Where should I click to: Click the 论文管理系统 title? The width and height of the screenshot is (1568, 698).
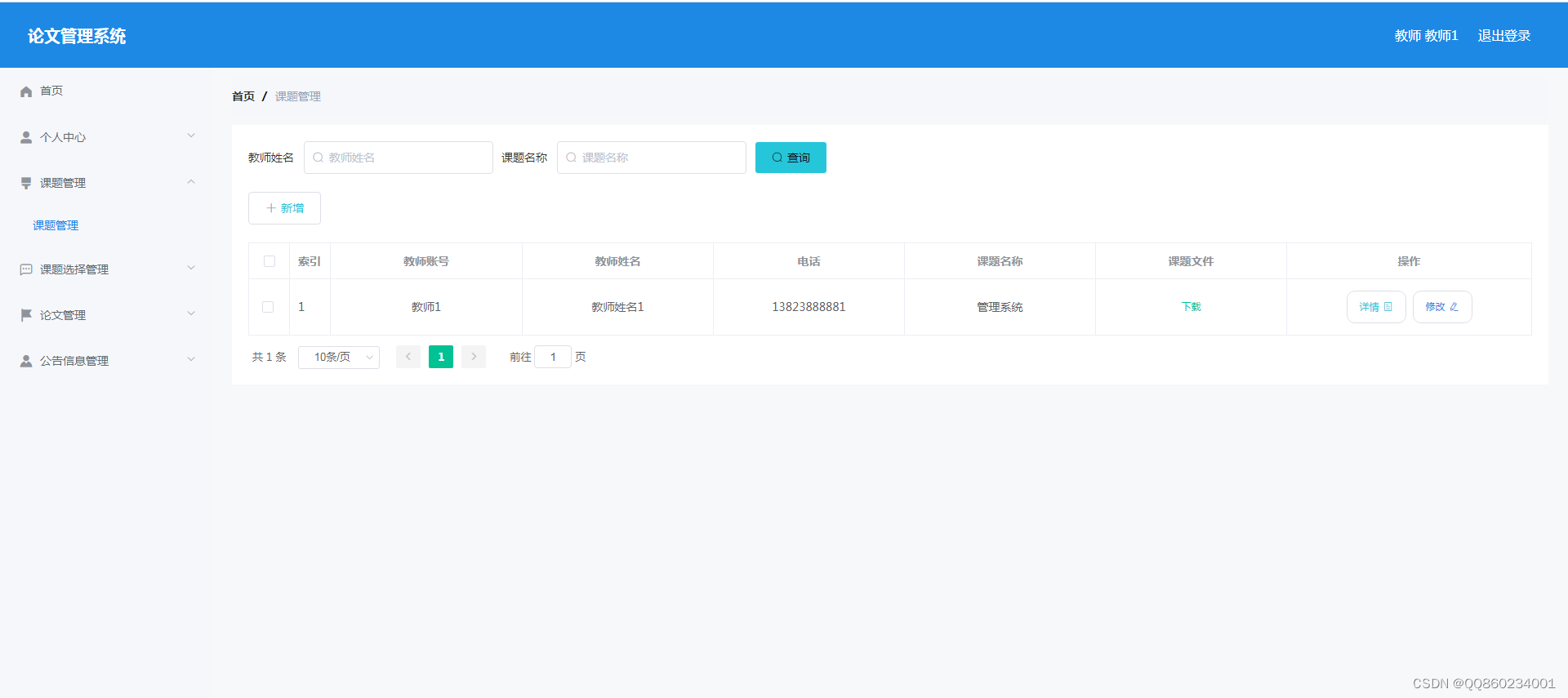77,36
